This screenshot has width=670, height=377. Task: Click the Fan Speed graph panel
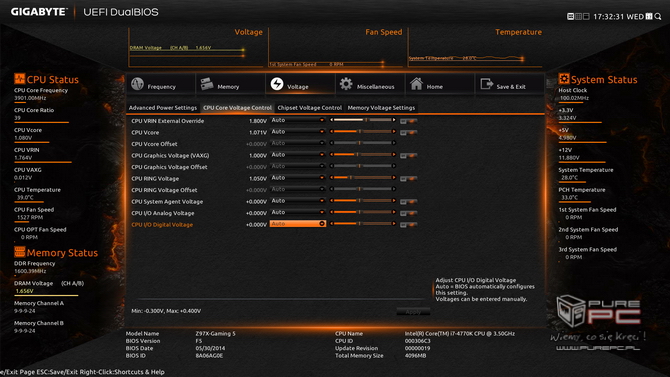(x=336, y=47)
